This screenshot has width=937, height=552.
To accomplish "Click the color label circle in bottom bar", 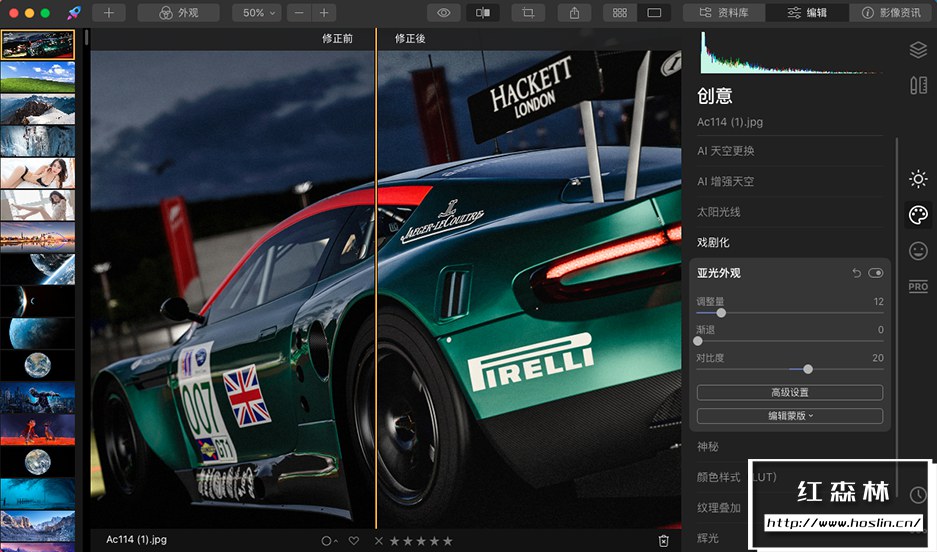I will coord(327,541).
